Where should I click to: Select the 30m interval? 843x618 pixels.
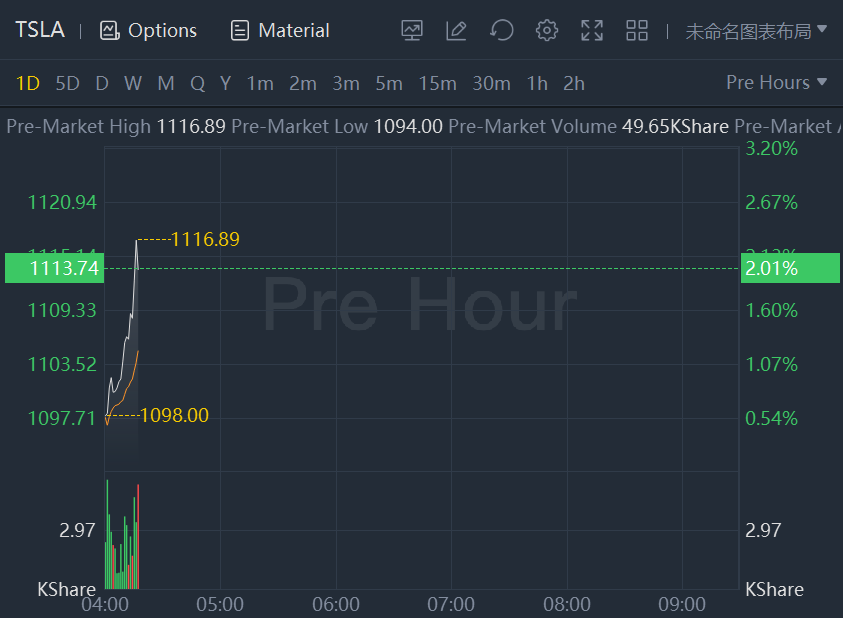[491, 83]
